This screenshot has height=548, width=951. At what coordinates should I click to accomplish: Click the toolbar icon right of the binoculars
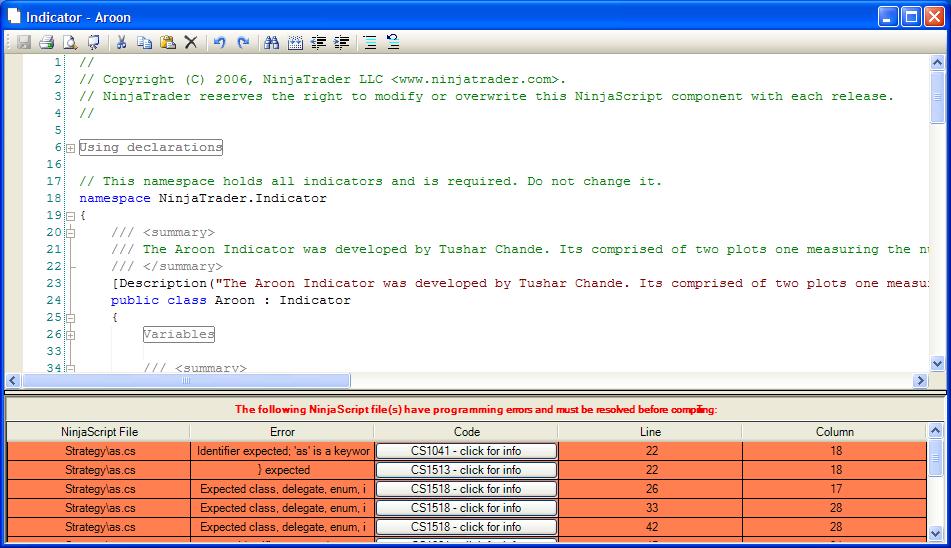click(295, 42)
